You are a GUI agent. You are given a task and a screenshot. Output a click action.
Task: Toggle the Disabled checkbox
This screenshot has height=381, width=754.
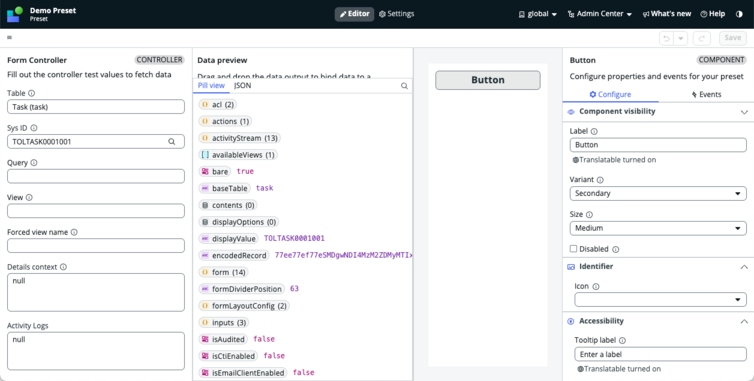[x=573, y=249]
